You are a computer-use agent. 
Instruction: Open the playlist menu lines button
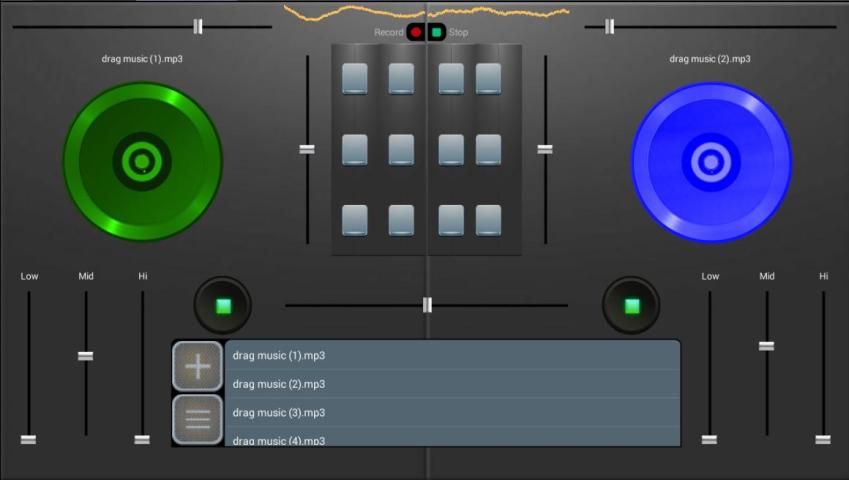[198, 419]
